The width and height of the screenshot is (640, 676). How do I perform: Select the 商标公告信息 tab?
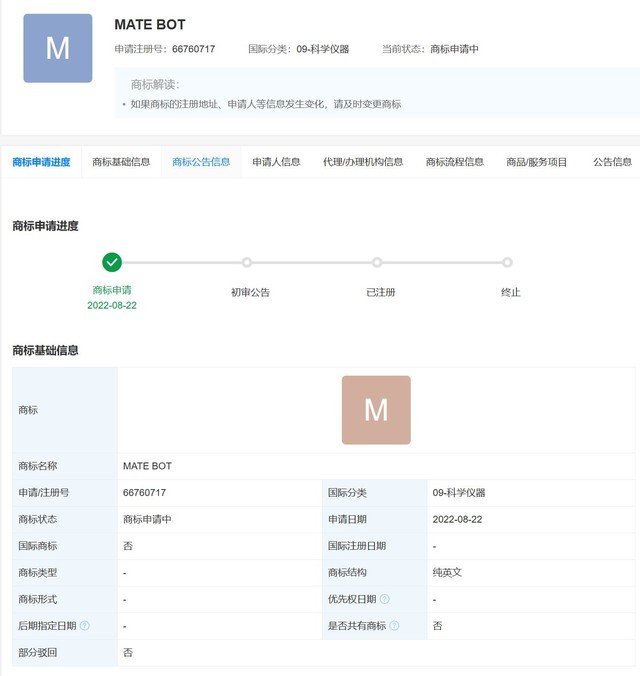pyautogui.click(x=201, y=162)
